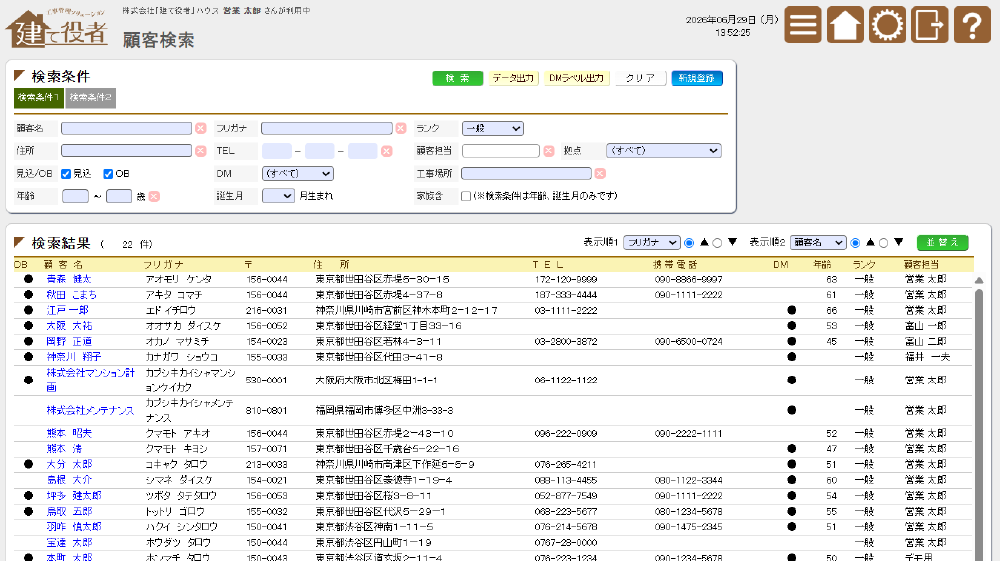The width and height of the screenshot is (1000, 561).
Task: Clear the 顧客名 field with red X
Action: pos(201,128)
